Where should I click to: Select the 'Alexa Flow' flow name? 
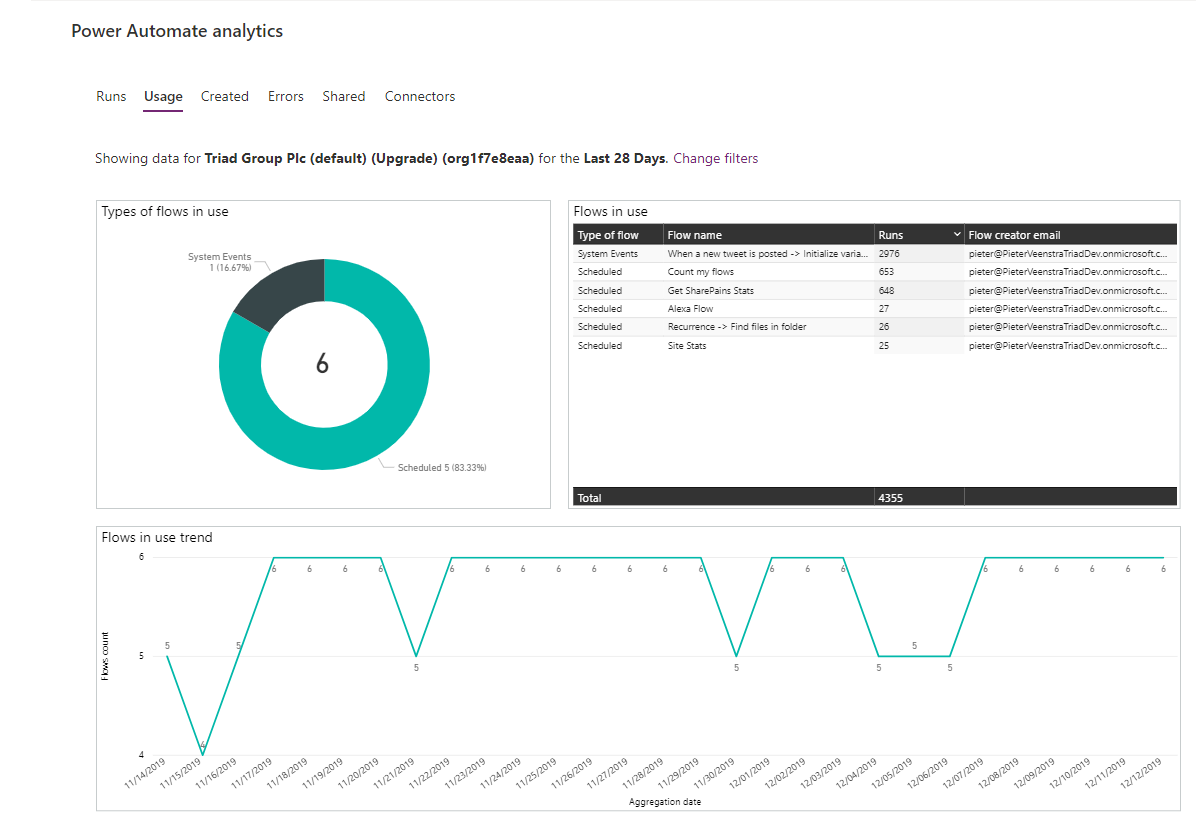tap(690, 309)
